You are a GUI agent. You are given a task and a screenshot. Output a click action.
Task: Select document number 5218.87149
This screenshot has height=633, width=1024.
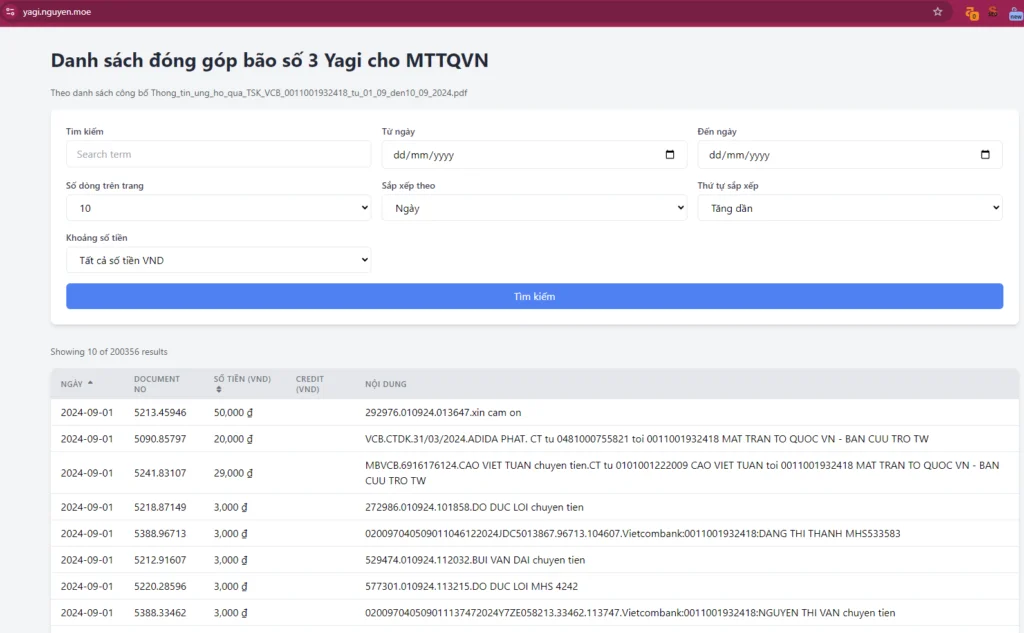point(160,507)
